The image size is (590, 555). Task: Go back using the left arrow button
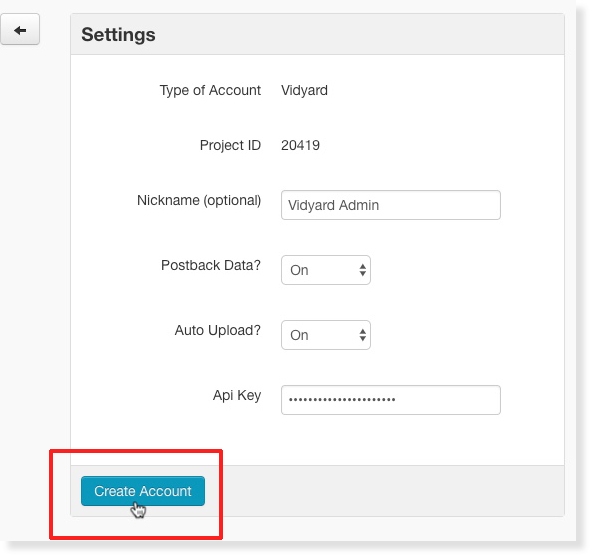[x=20, y=29]
